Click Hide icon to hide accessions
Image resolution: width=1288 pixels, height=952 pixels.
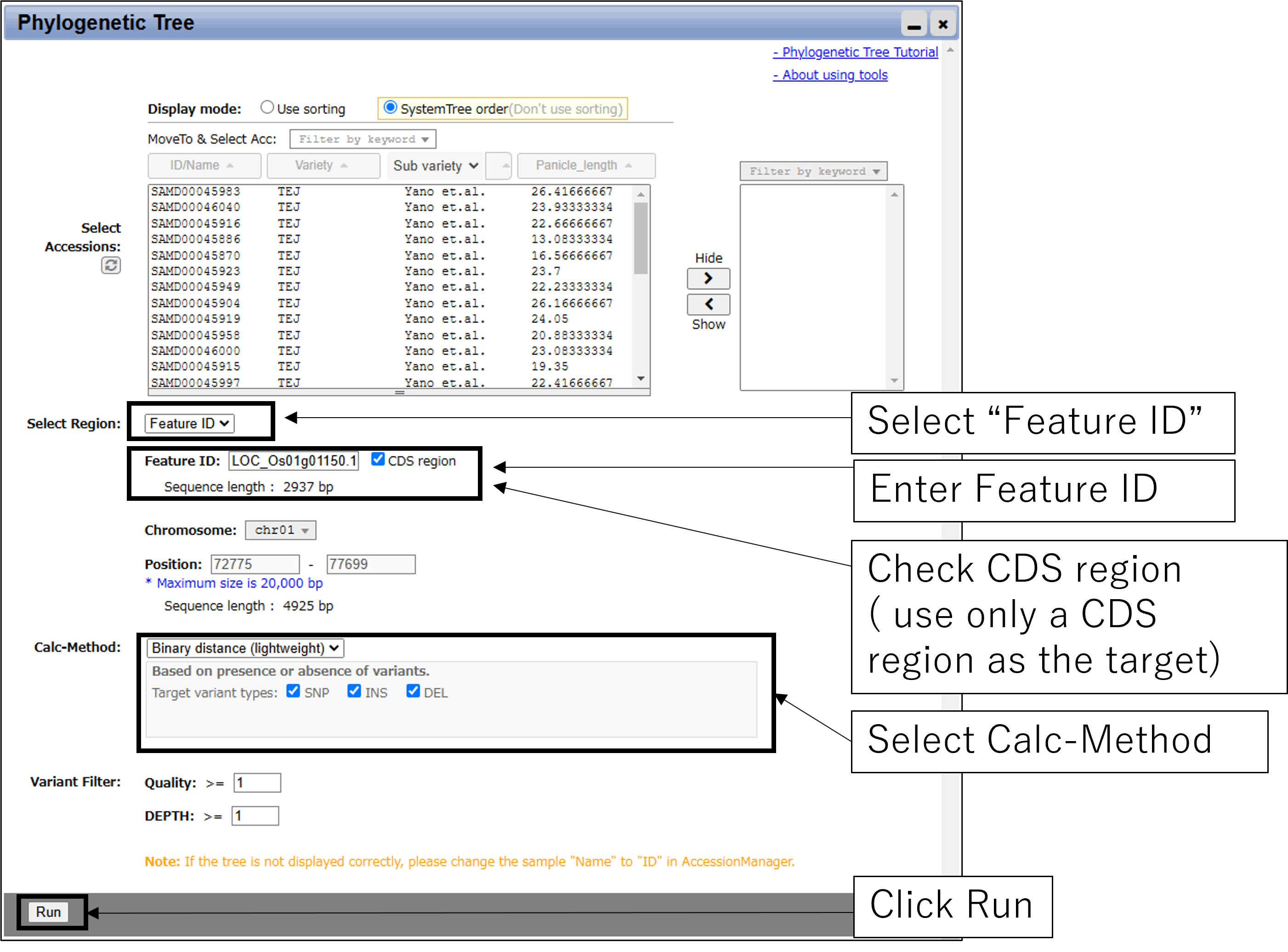tap(708, 279)
